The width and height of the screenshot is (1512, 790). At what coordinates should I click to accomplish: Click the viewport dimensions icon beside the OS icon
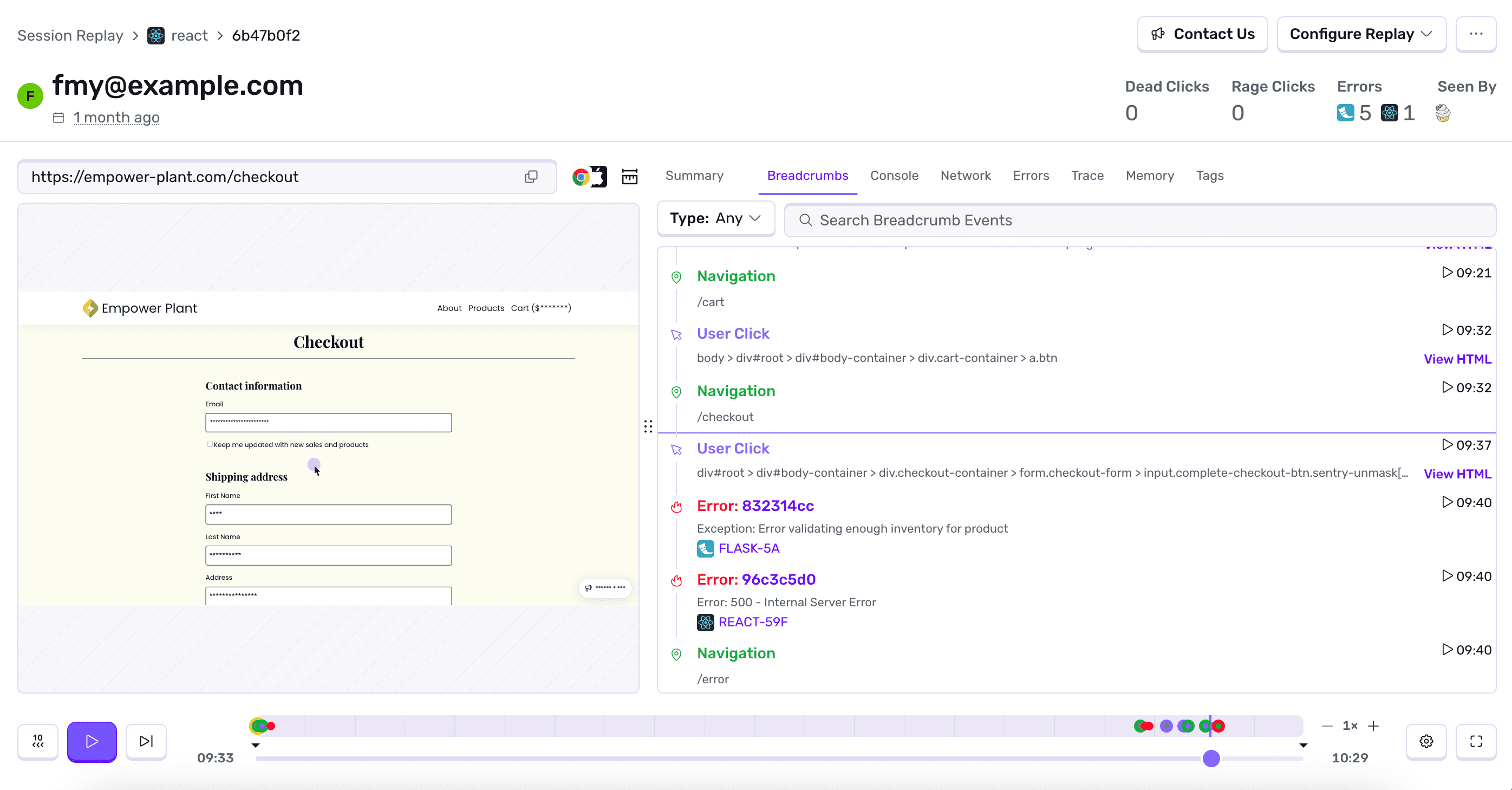tap(629, 176)
